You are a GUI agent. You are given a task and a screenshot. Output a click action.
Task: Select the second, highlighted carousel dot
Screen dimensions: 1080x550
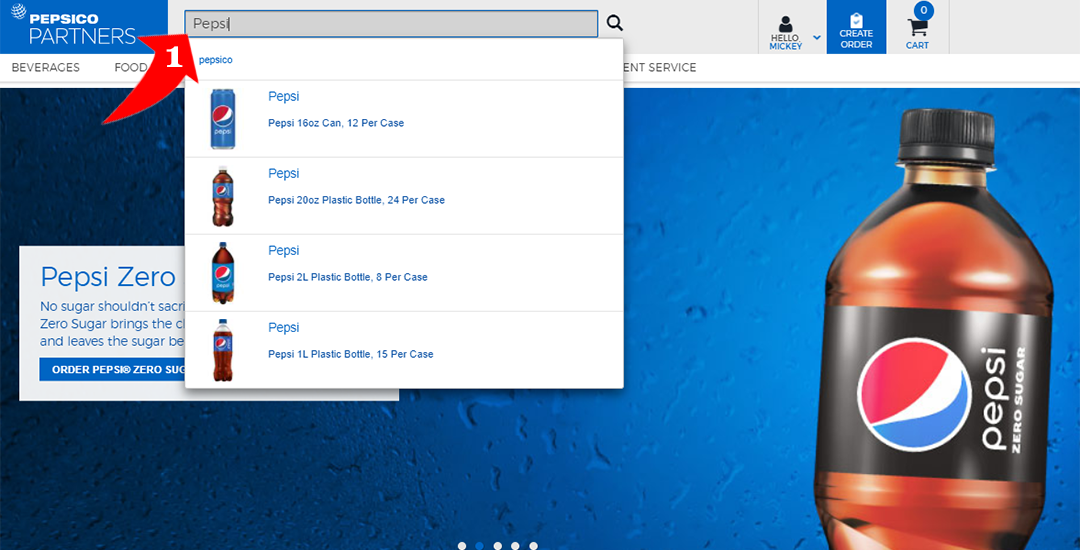click(x=480, y=546)
